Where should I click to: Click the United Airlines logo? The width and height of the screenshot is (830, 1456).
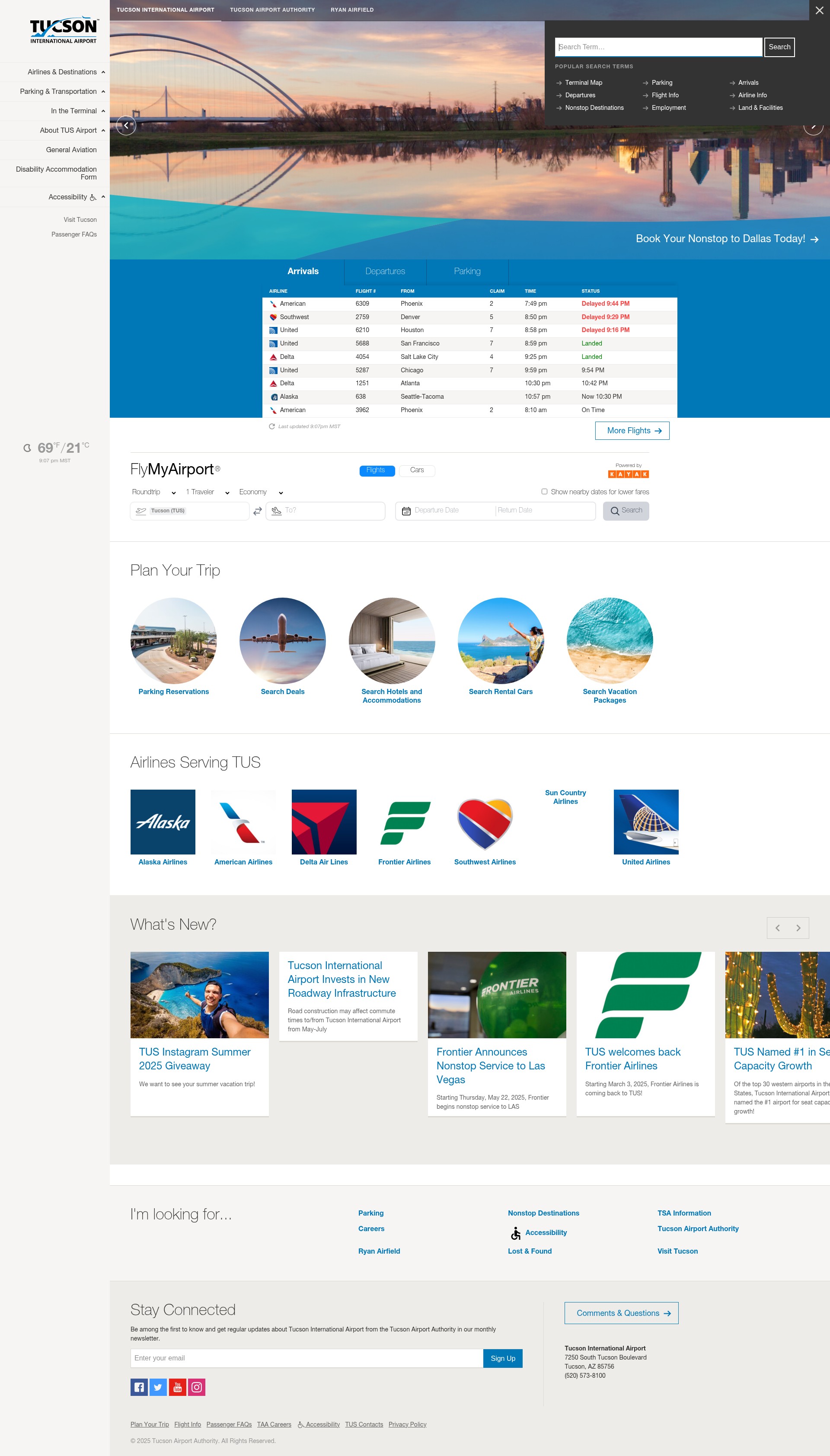click(646, 822)
